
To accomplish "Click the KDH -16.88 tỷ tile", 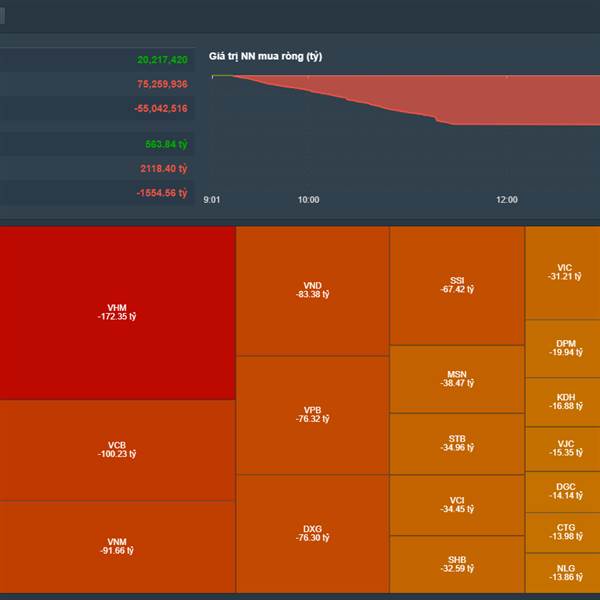I will (563, 402).
